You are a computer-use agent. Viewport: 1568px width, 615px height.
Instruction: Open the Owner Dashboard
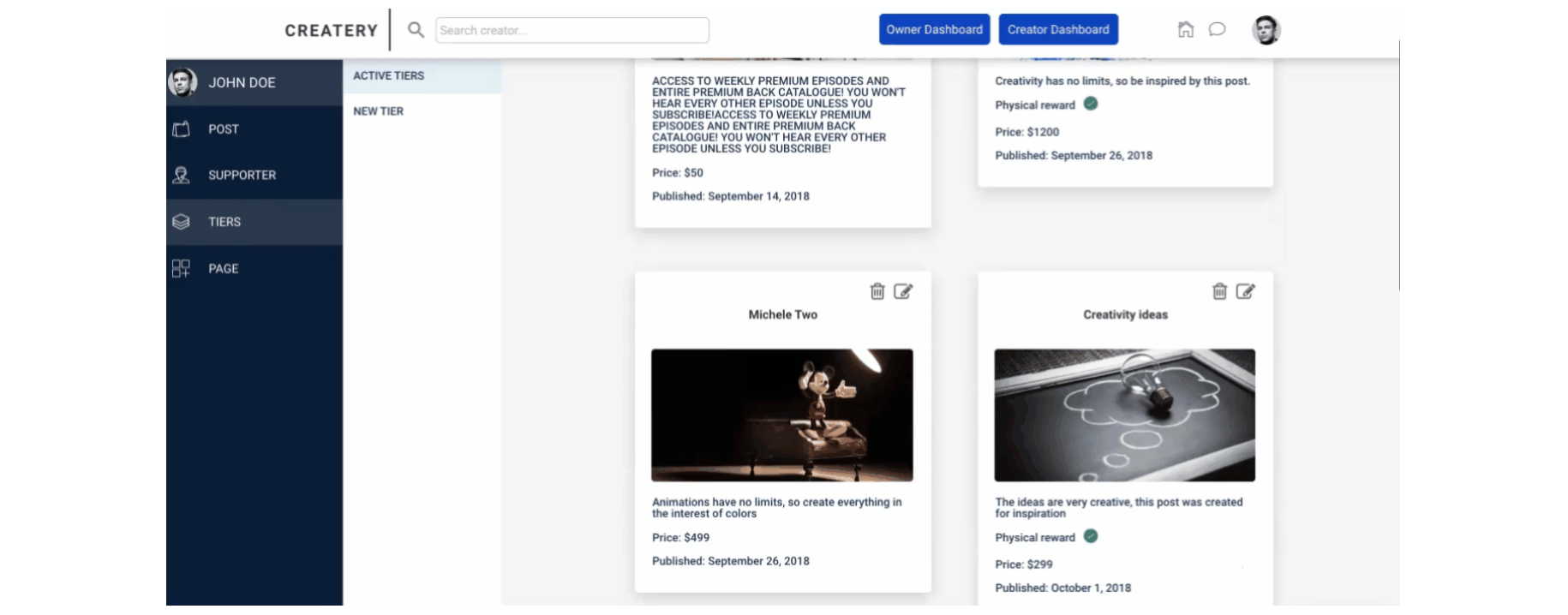point(935,29)
